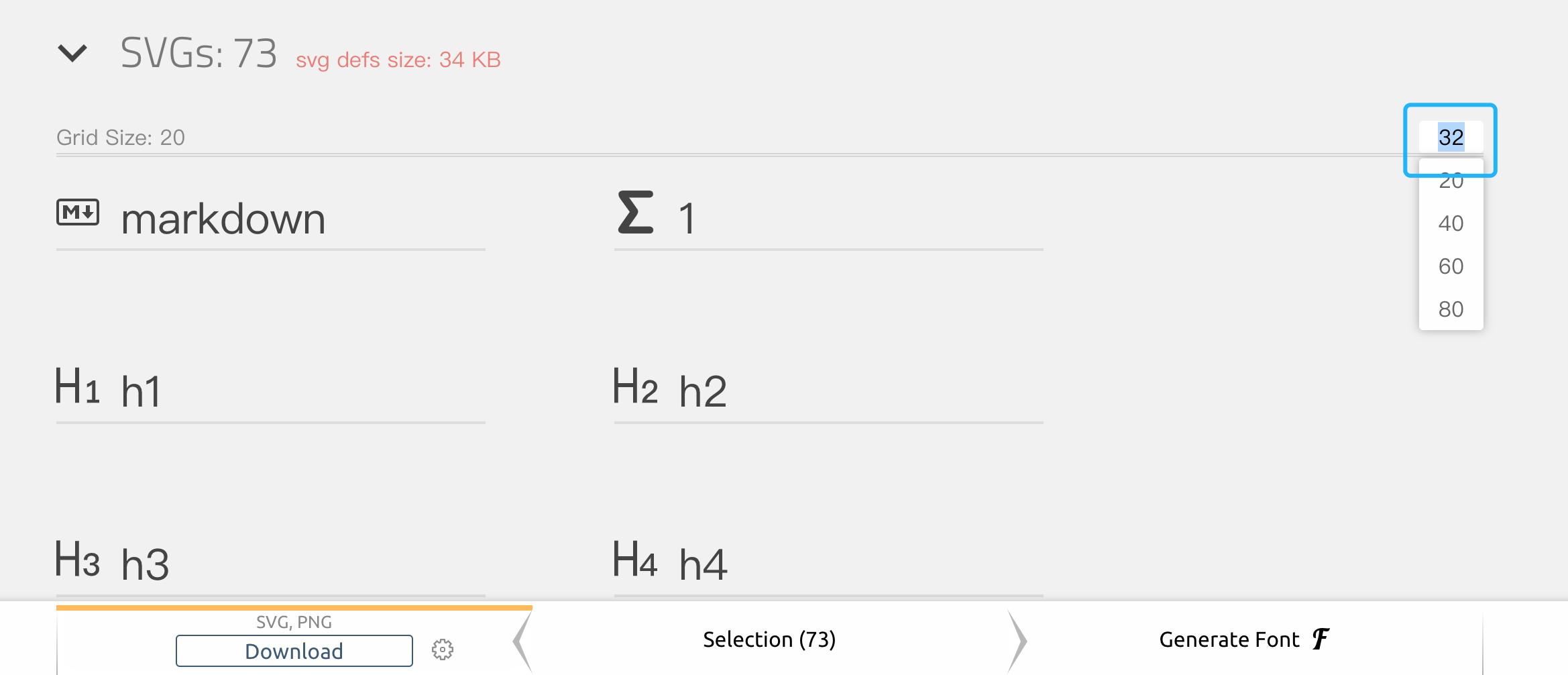Select the H4 heading icon
1568x675 pixels.
(636, 559)
